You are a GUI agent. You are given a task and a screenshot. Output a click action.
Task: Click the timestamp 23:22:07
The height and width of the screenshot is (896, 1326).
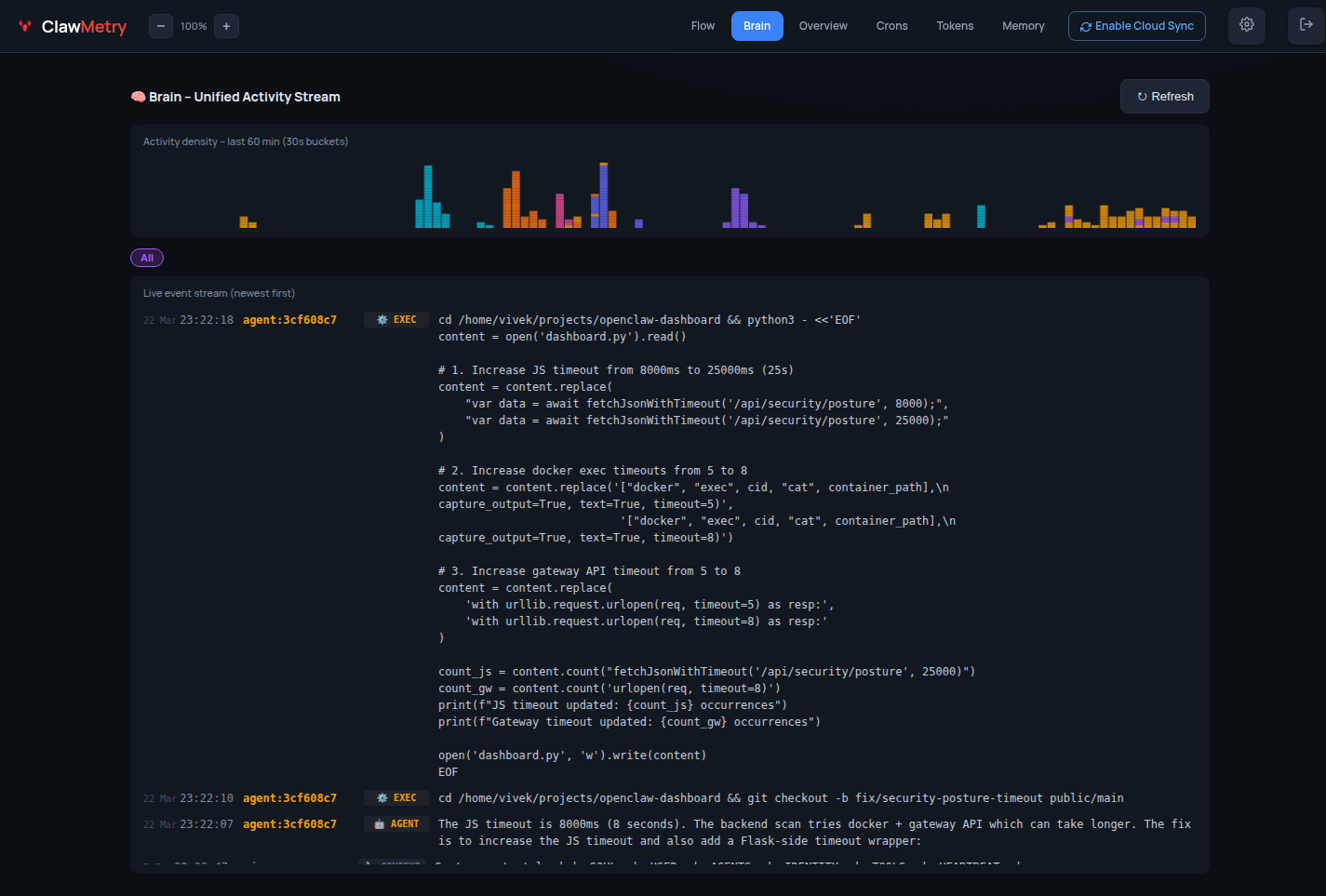[x=207, y=823]
